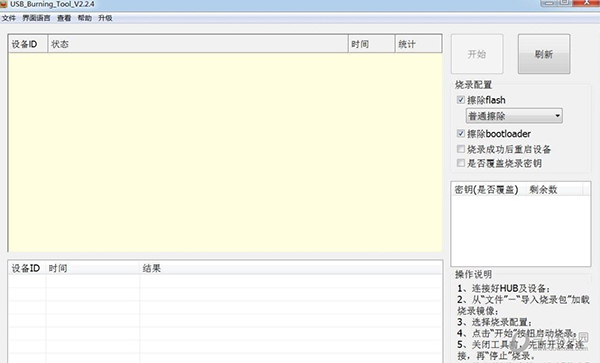The image size is (600, 363).
Task: Open the 升级 menu
Action: (105, 18)
